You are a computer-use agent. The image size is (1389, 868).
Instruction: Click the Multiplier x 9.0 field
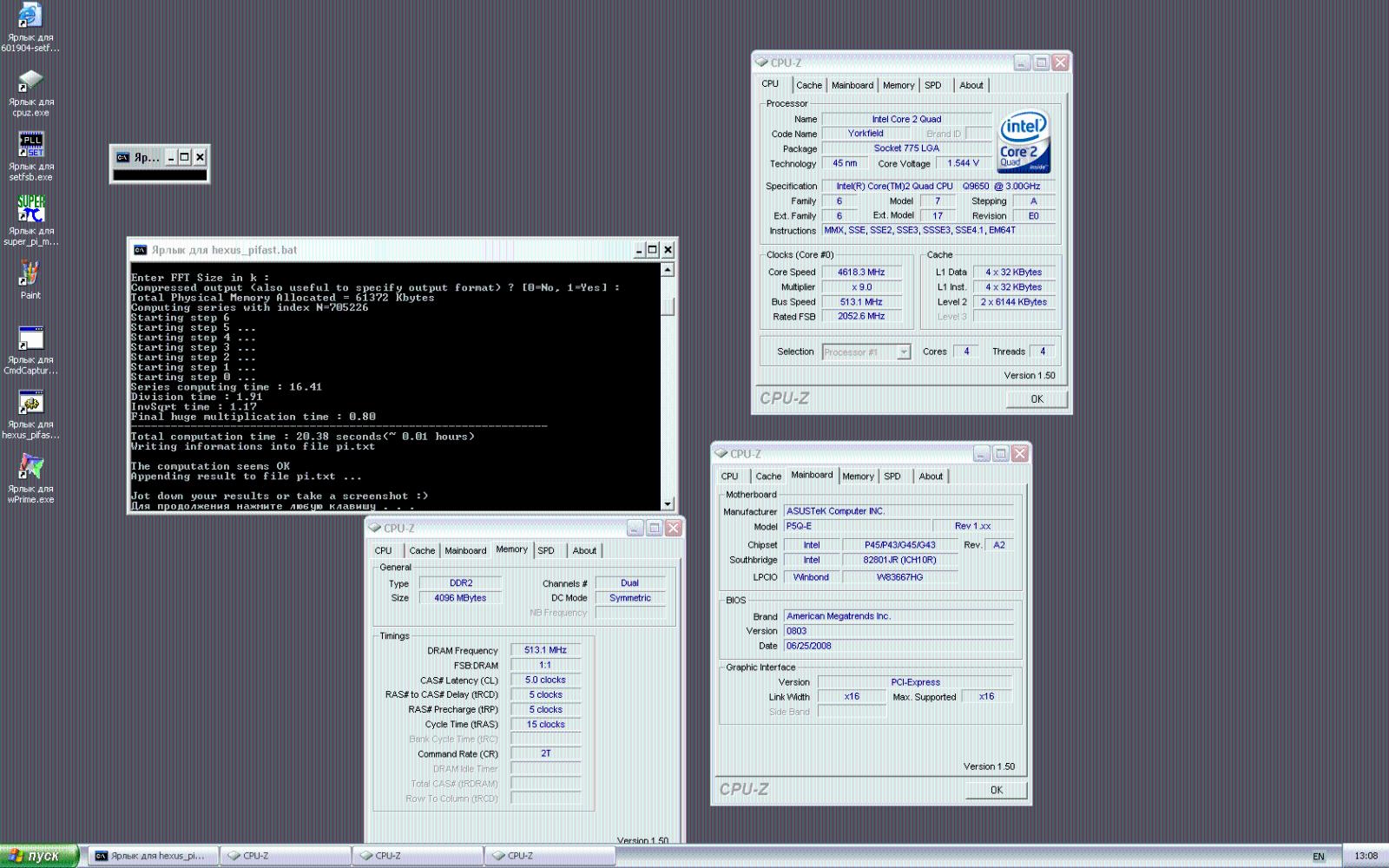pos(860,287)
